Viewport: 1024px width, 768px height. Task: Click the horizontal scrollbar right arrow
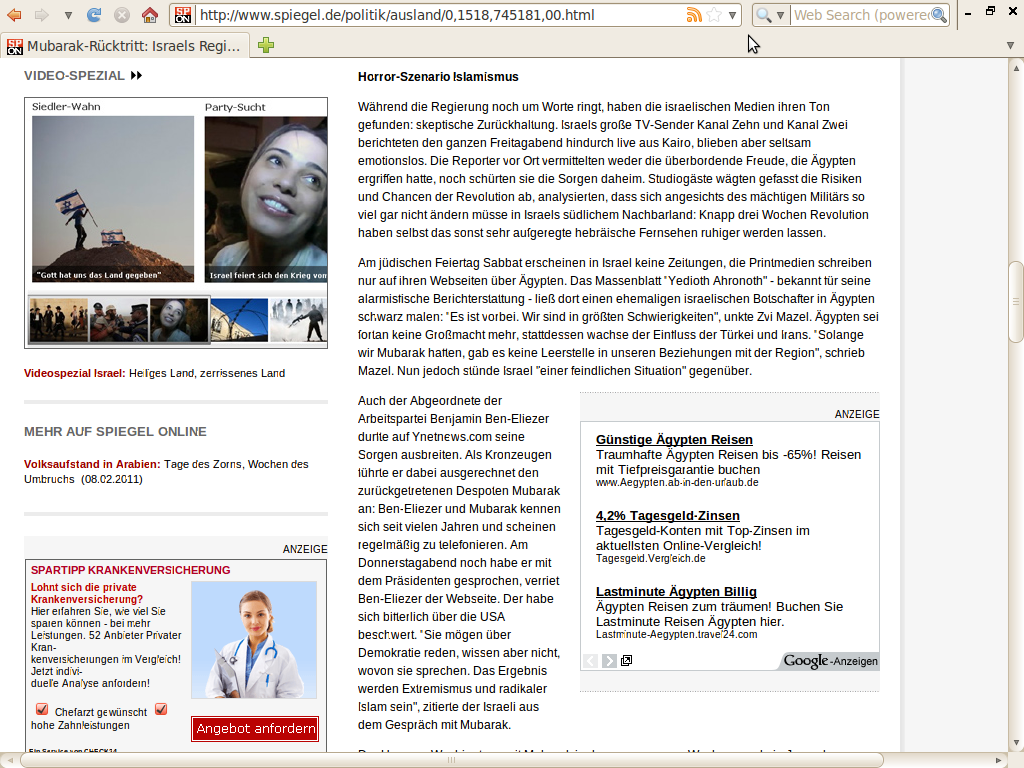coord(998,760)
